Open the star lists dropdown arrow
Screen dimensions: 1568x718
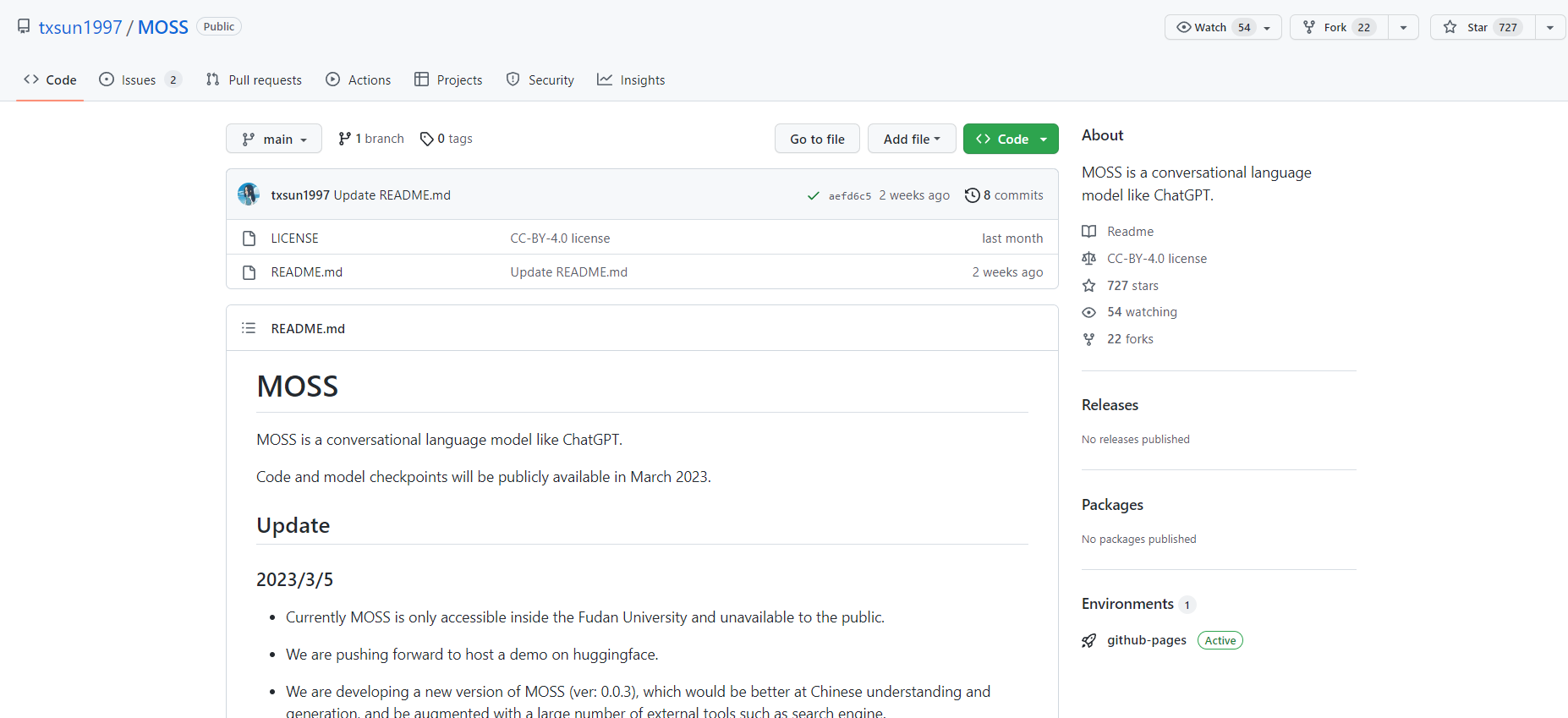coord(1549,27)
